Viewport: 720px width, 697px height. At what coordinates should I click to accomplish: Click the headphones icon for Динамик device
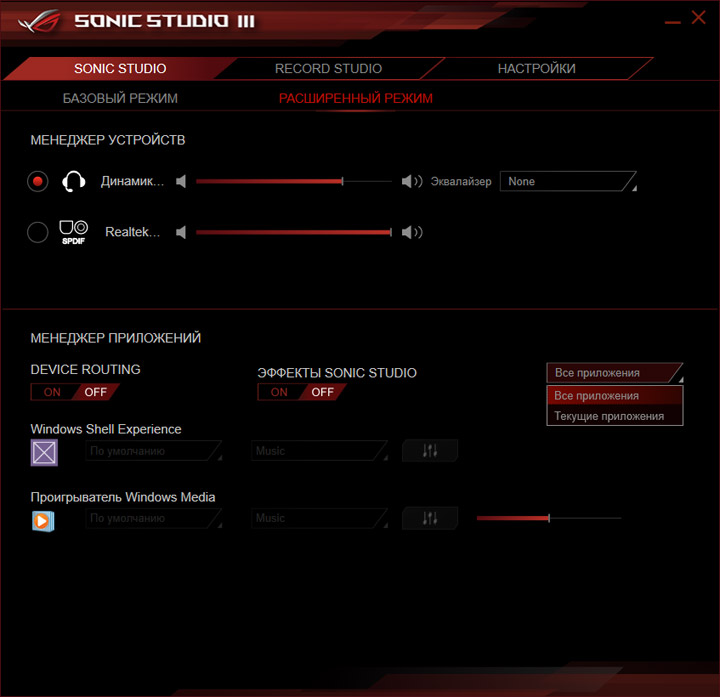click(73, 181)
